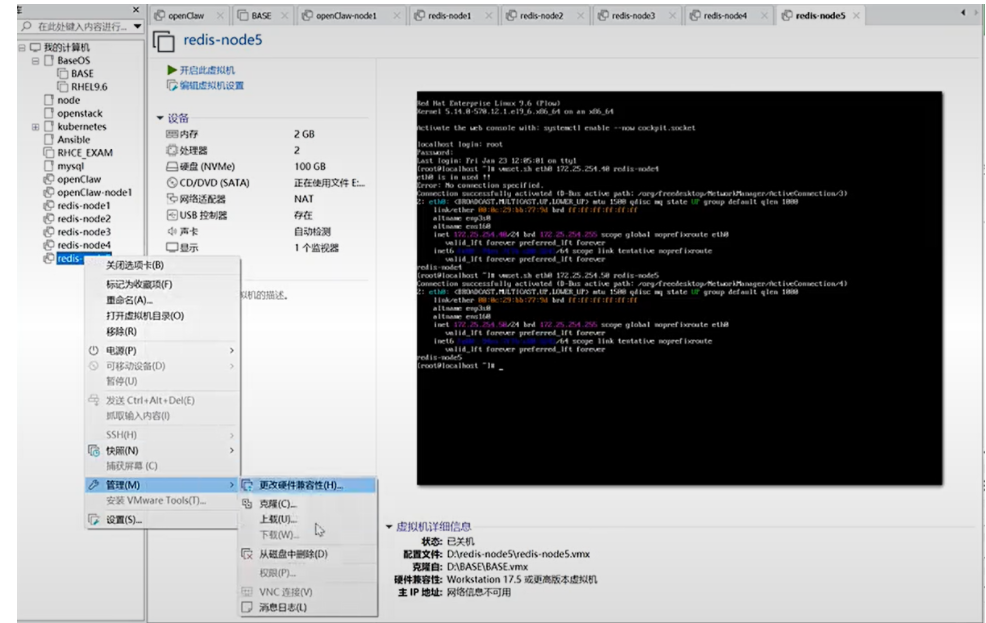Click the library search input field
Screen dimensions: 986x623
click(82, 26)
